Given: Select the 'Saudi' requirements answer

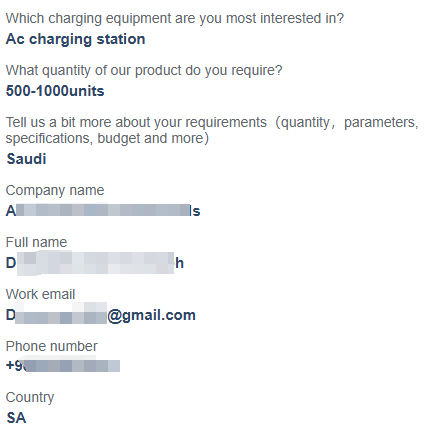Looking at the screenshot, I should [26, 159].
